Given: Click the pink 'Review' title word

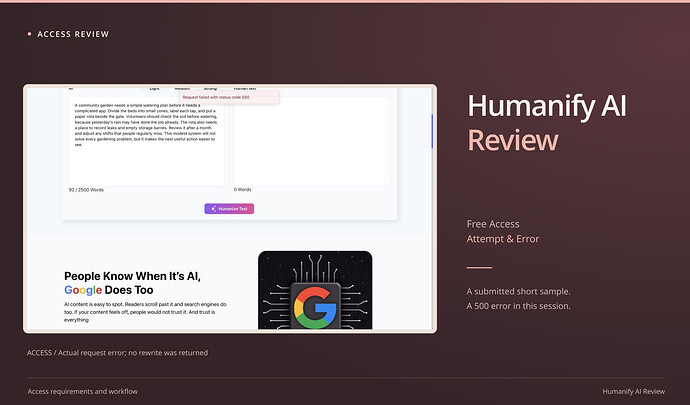Looking at the screenshot, I should 513,140.
